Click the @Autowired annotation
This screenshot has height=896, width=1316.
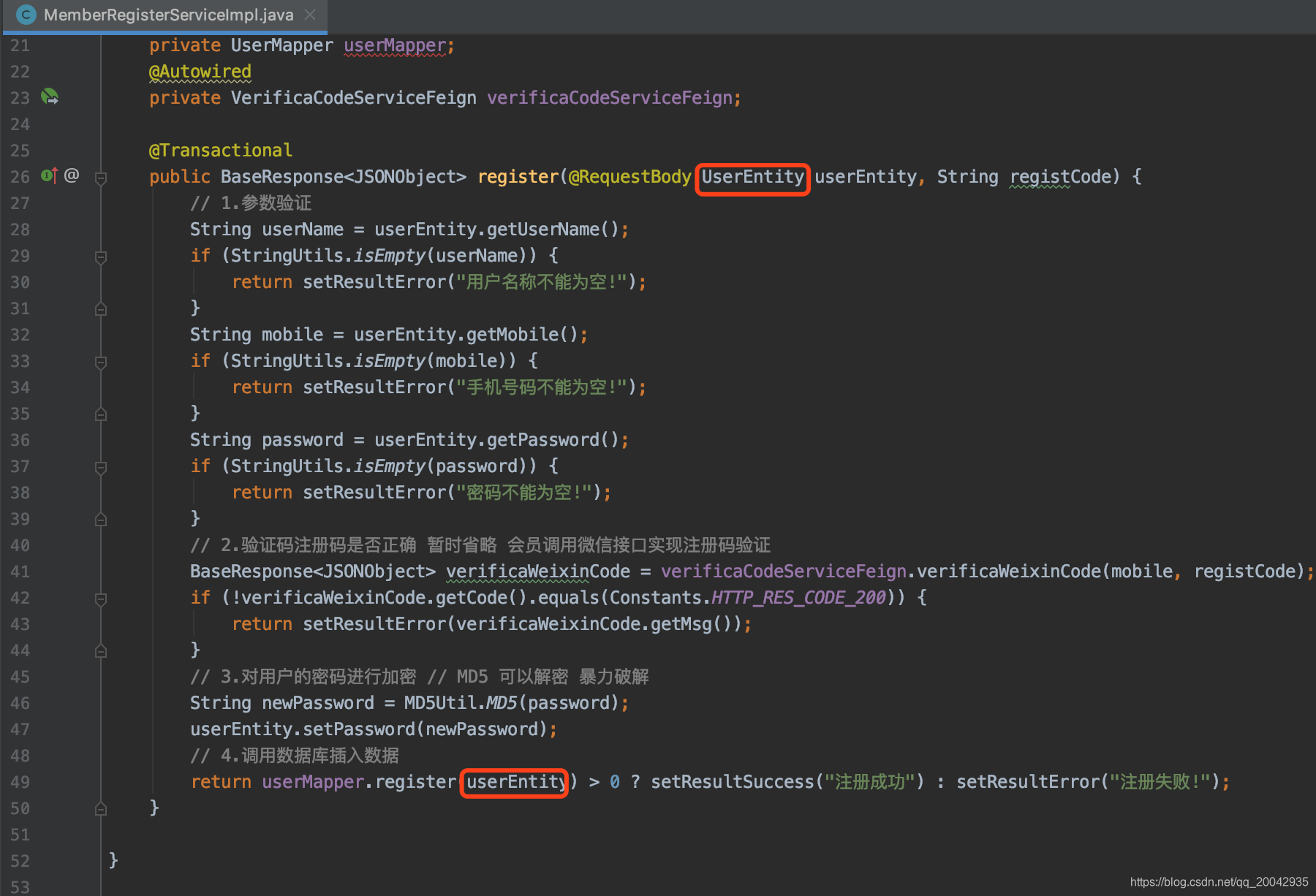(200, 72)
